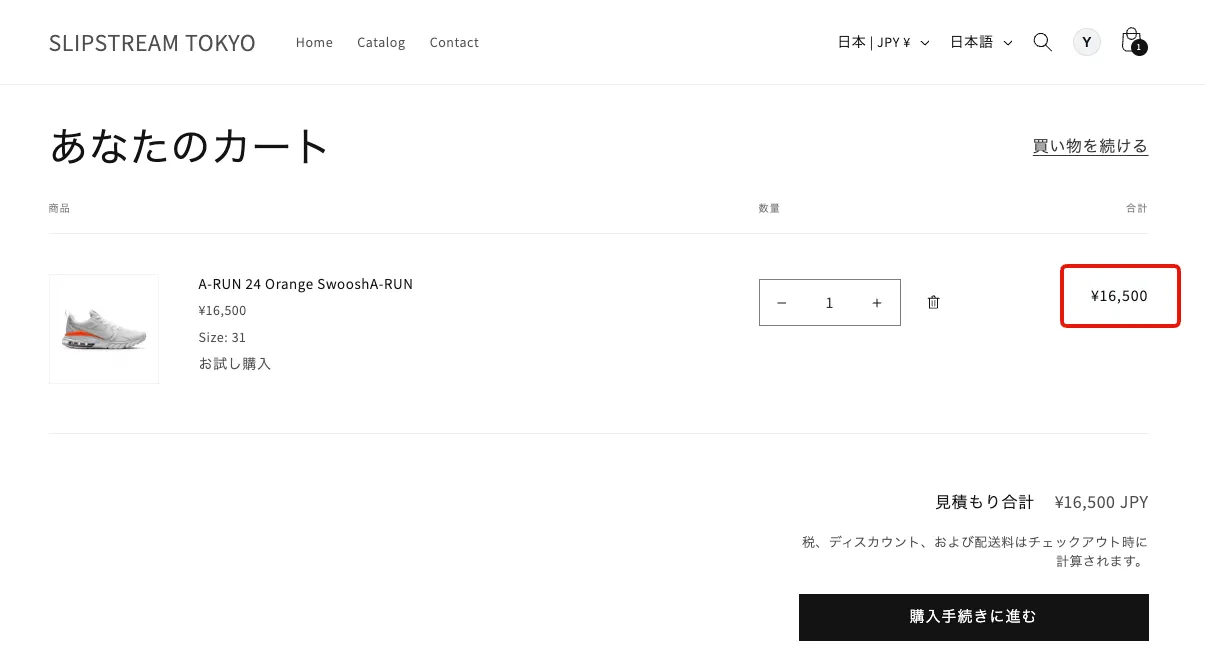Open the 日本語 language dropdown
The height and width of the screenshot is (657, 1205).
coord(981,42)
